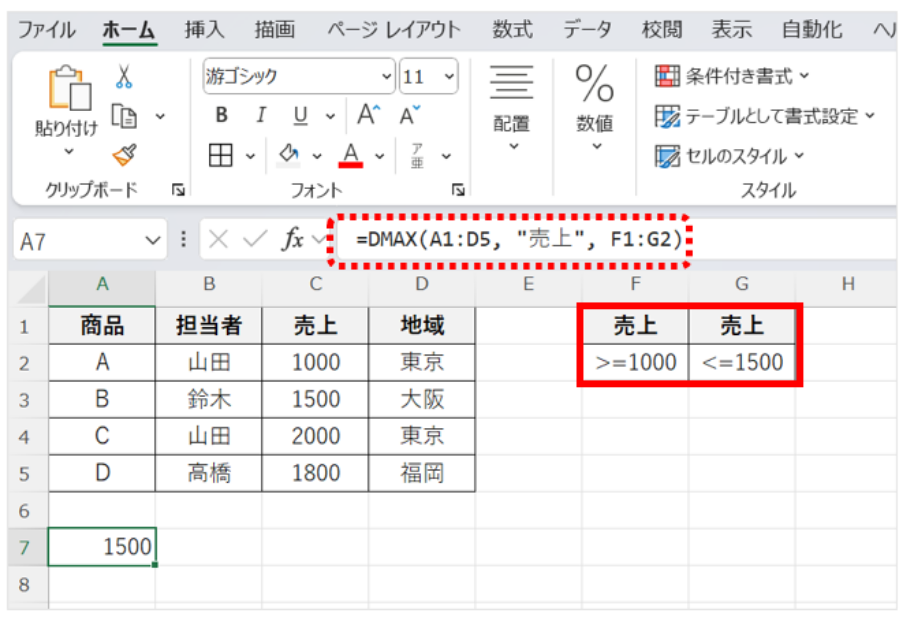The image size is (906, 619).
Task: Click the Cut scissors icon
Action: click(124, 77)
